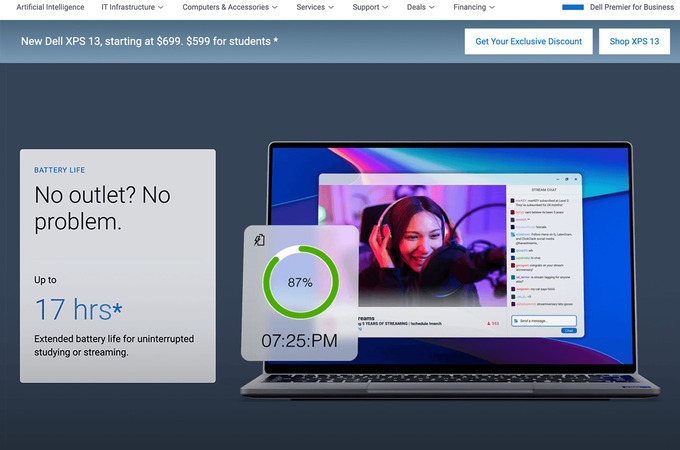
Task: Click the chat message input field
Action: (544, 321)
